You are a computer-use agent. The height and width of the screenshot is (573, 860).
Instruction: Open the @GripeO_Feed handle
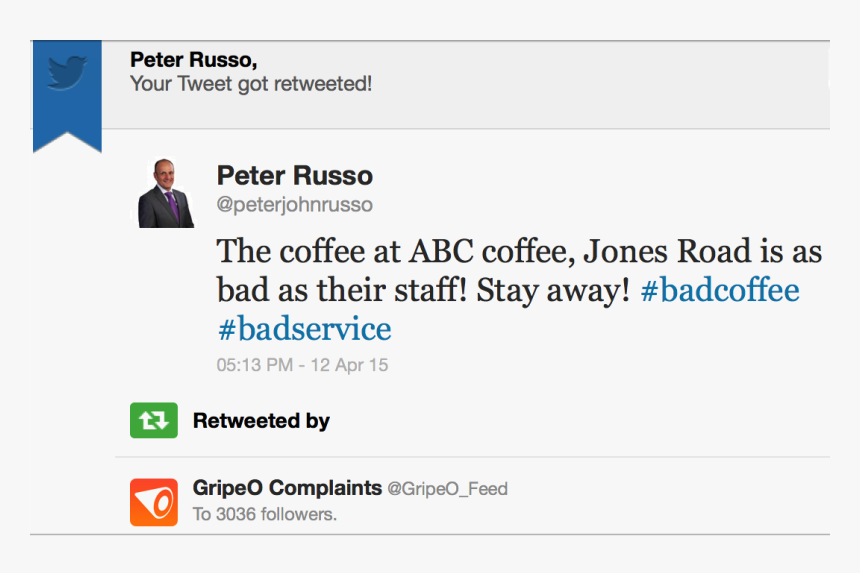(447, 489)
